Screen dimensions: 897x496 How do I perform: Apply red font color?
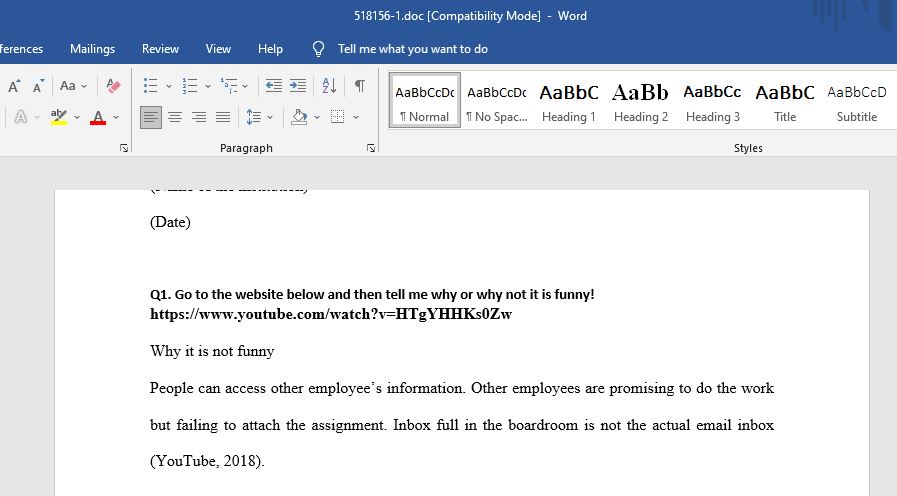pos(98,117)
